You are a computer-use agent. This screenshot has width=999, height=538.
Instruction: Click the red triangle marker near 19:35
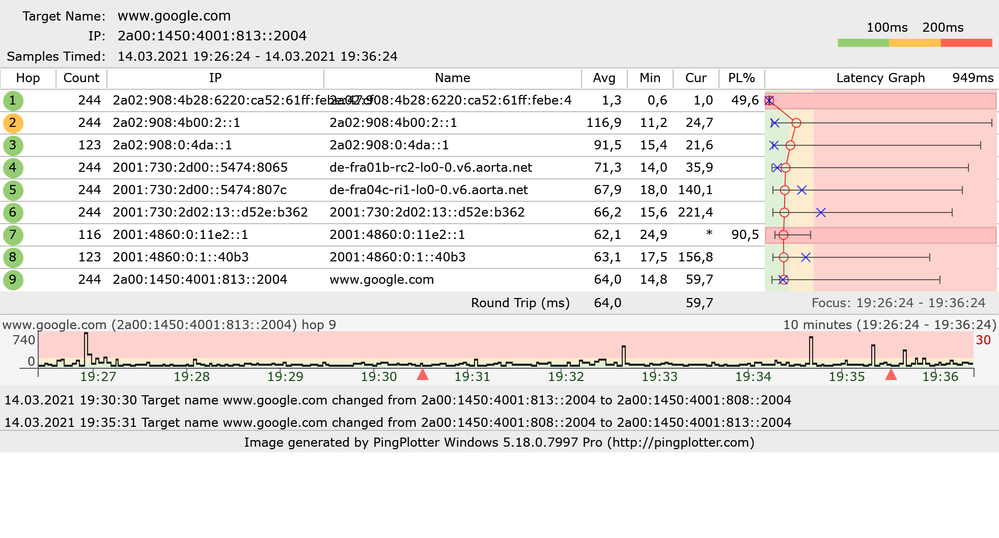click(891, 374)
